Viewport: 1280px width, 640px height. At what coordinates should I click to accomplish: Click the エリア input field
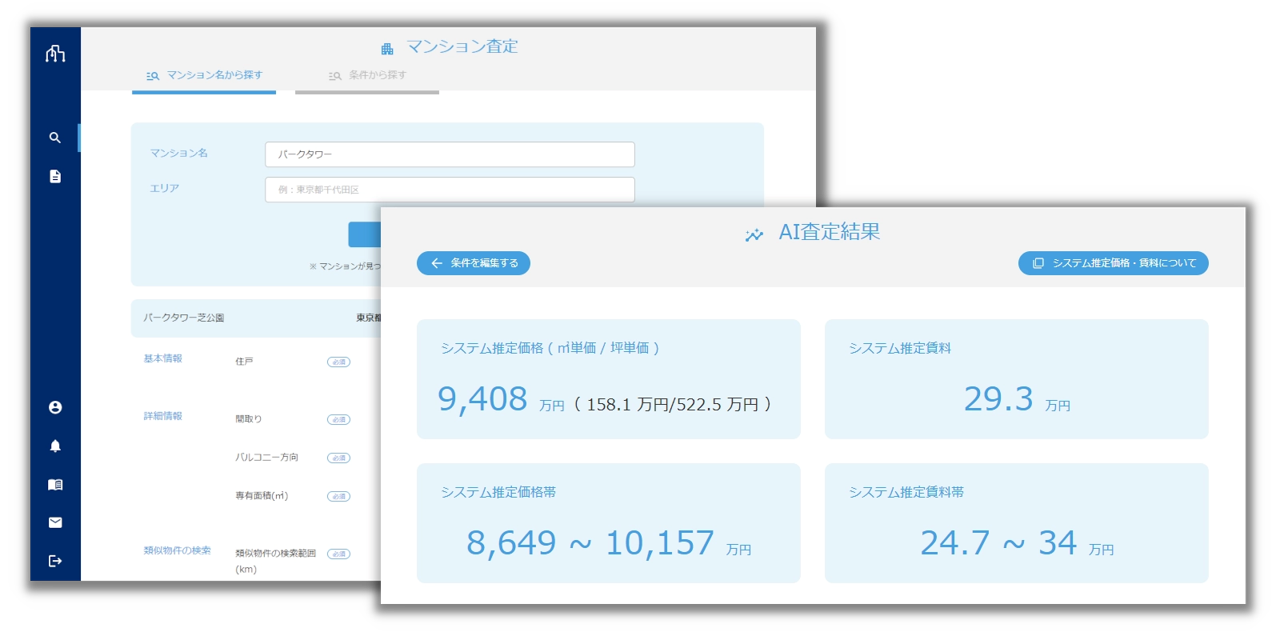coord(449,190)
